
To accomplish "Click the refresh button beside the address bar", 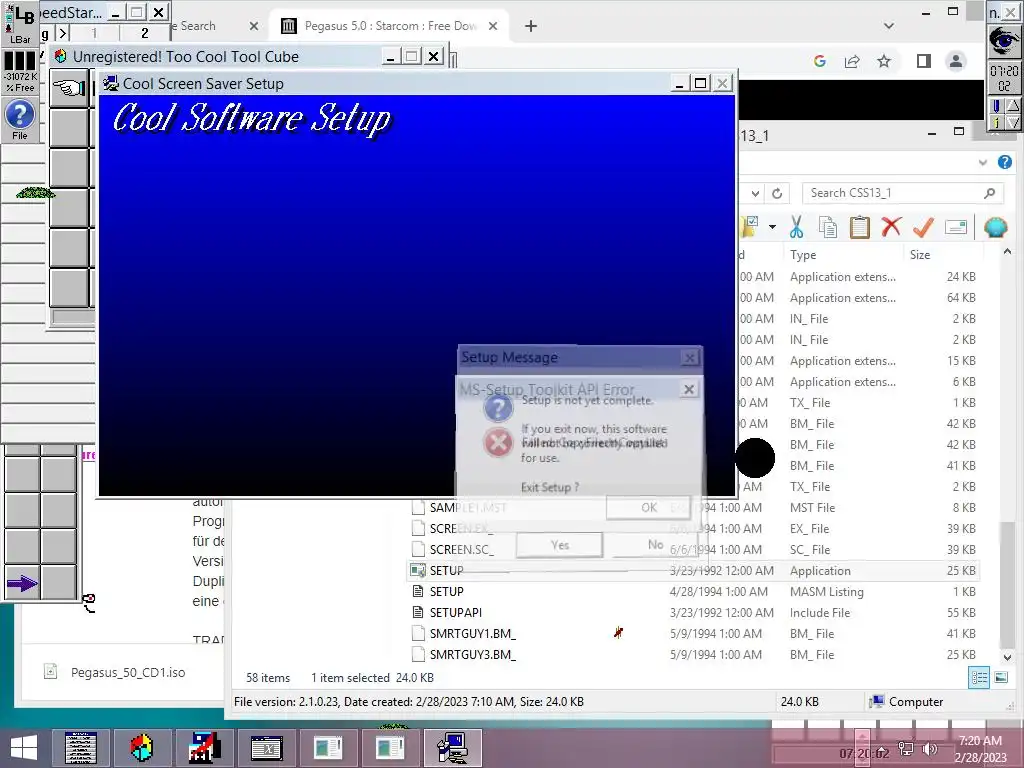I will [777, 193].
